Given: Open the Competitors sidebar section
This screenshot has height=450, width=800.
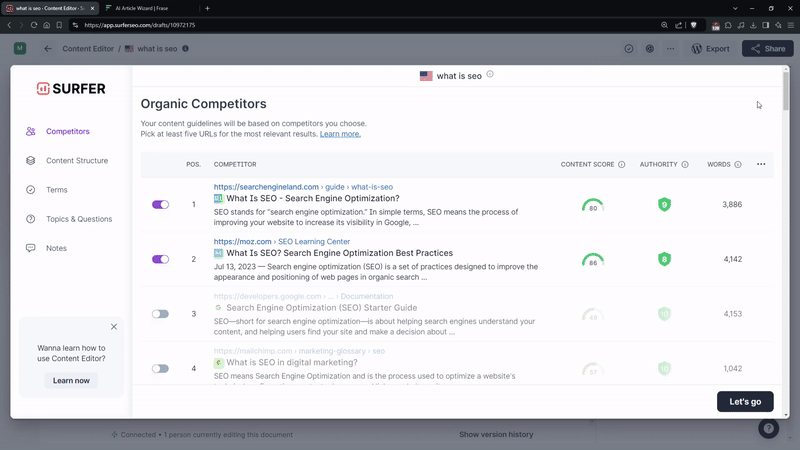Looking at the screenshot, I should click(67, 131).
